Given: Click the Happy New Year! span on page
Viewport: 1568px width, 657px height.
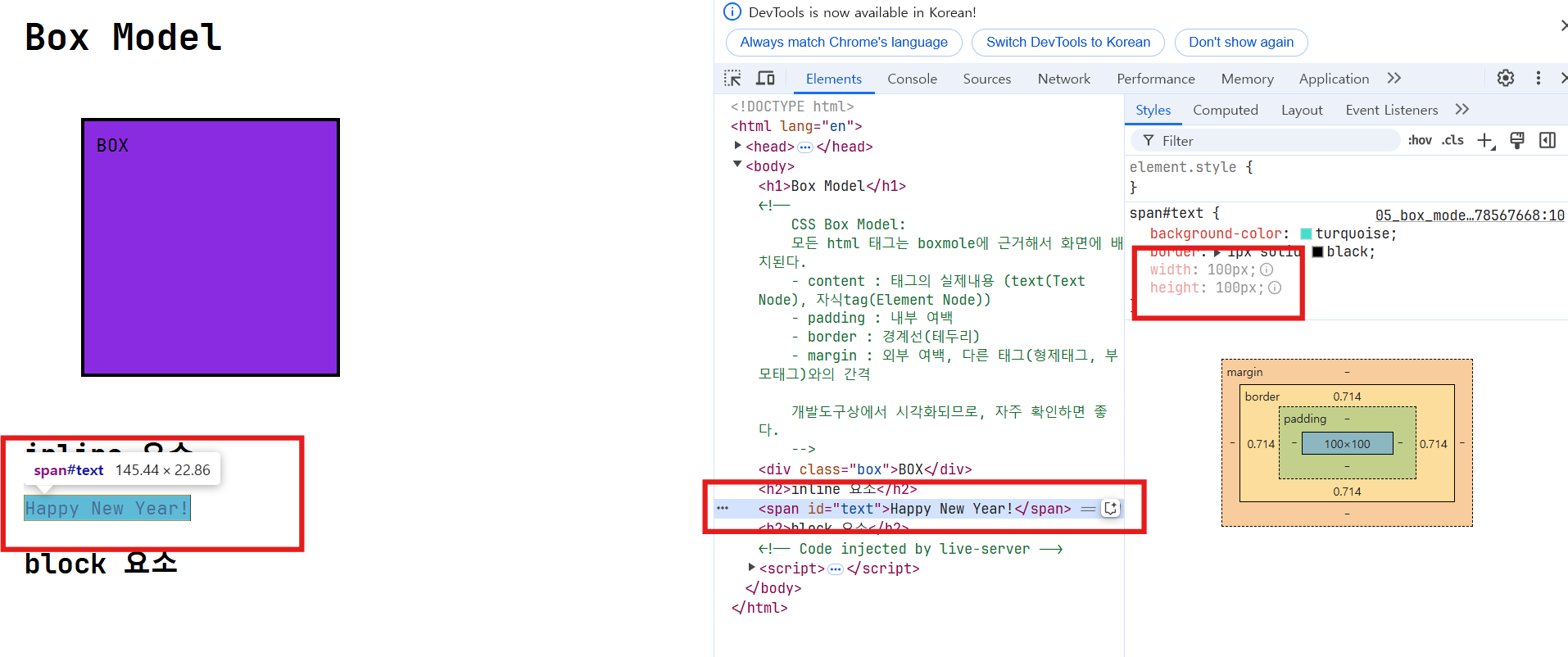Looking at the screenshot, I should pos(107,508).
